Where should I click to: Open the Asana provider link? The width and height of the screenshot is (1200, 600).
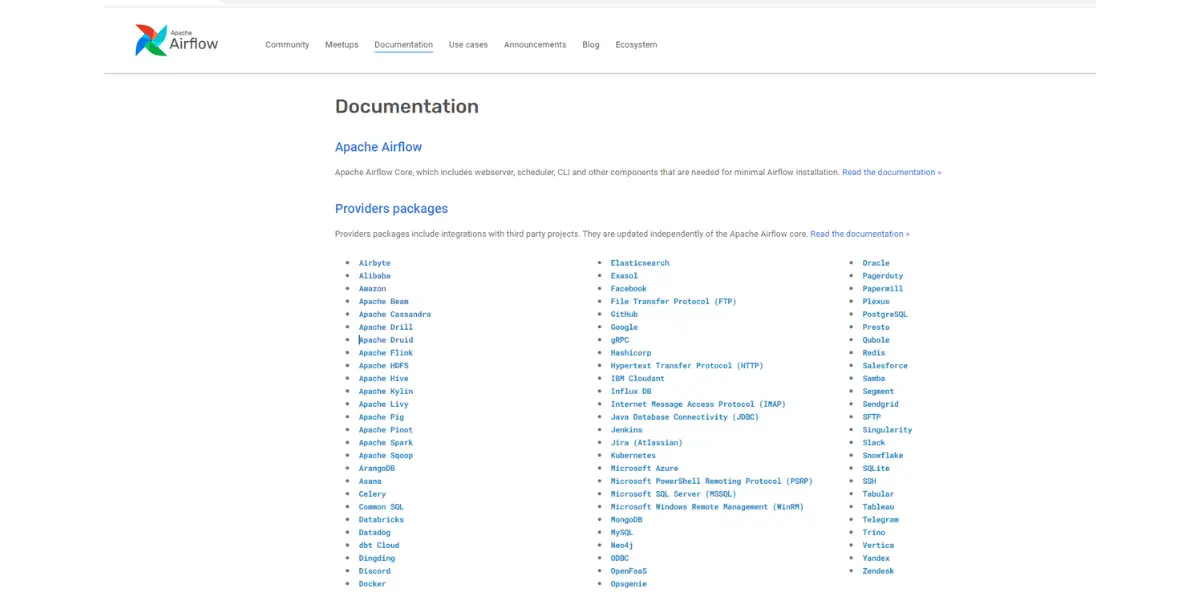point(370,482)
